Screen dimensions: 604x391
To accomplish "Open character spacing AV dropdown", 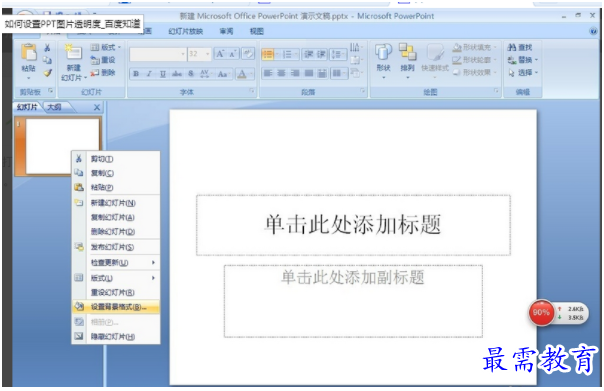I will 206,74.
